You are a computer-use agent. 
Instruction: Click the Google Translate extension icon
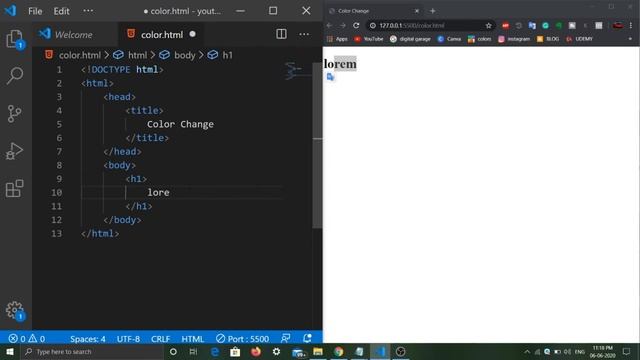532,25
